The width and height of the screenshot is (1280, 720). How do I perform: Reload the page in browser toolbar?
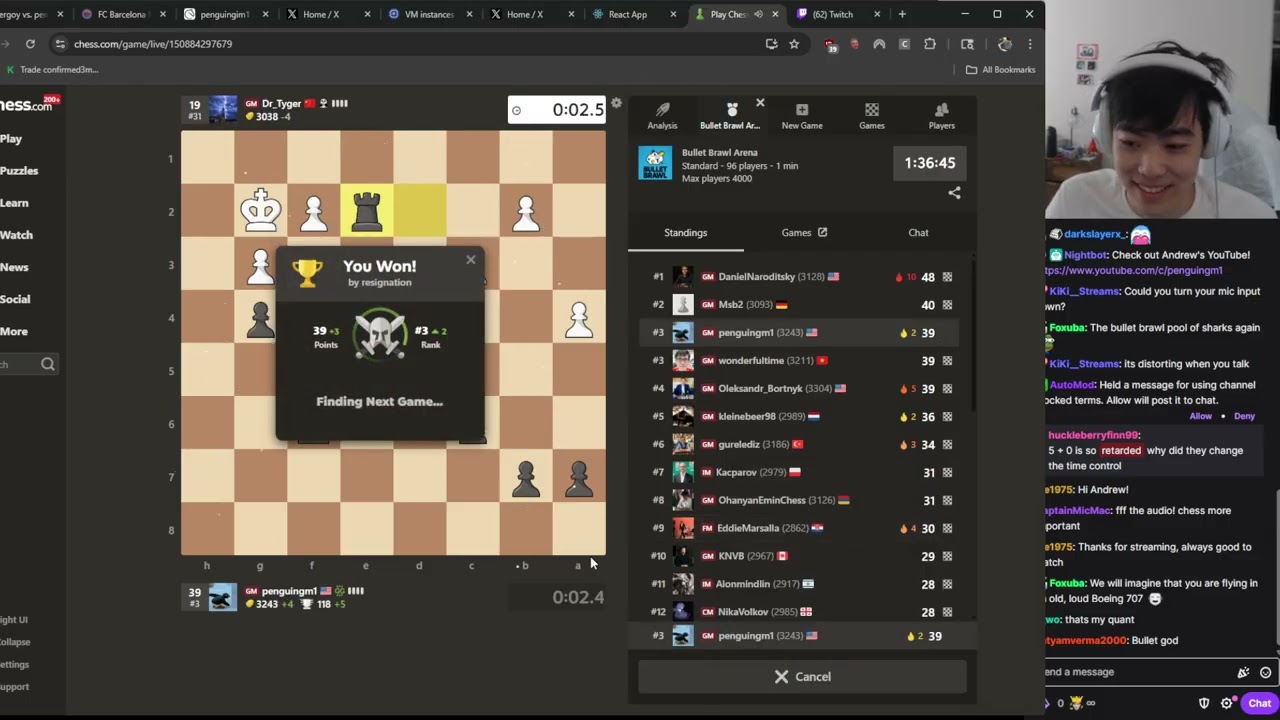(30, 44)
